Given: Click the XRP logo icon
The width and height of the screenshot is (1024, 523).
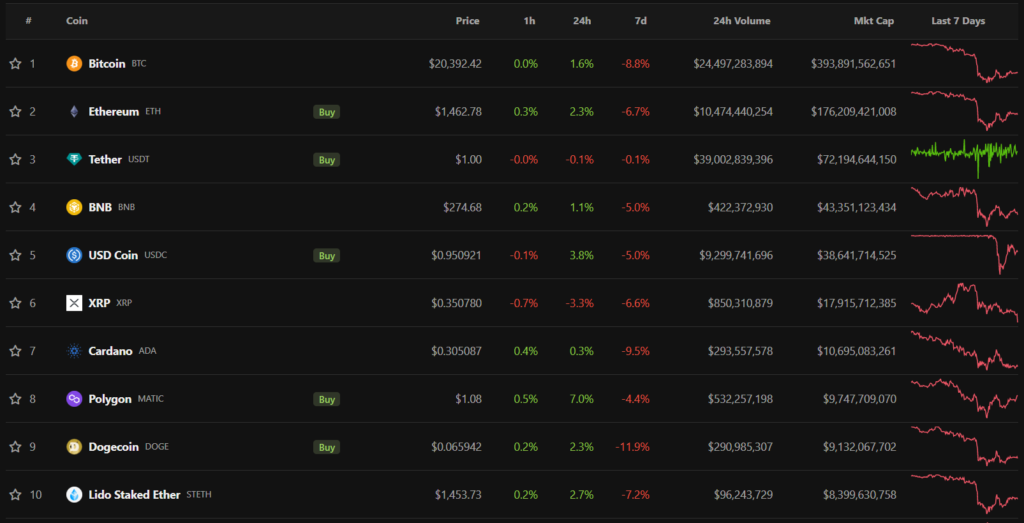Looking at the screenshot, I should [x=74, y=303].
